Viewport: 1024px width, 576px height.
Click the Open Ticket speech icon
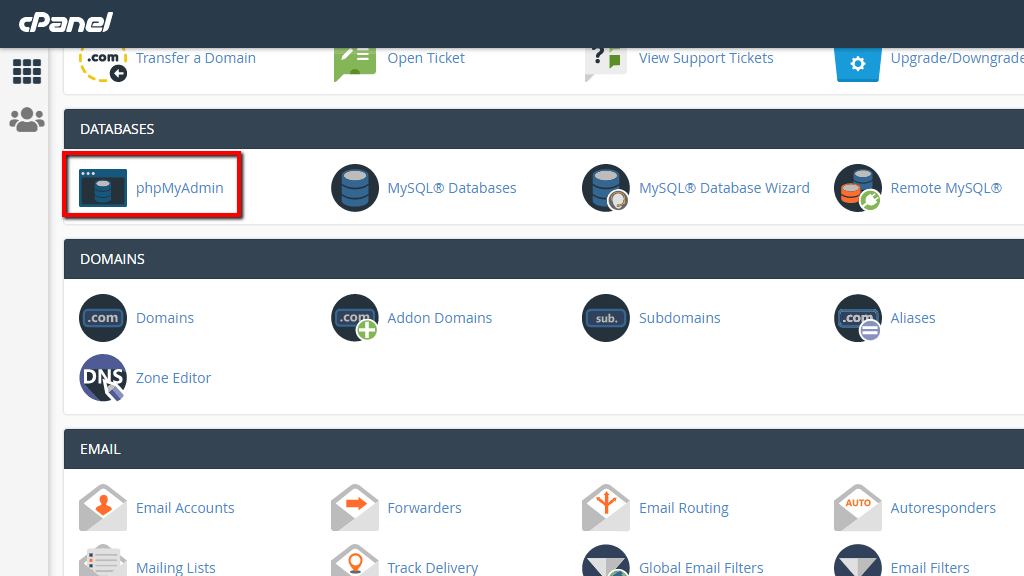tap(355, 65)
